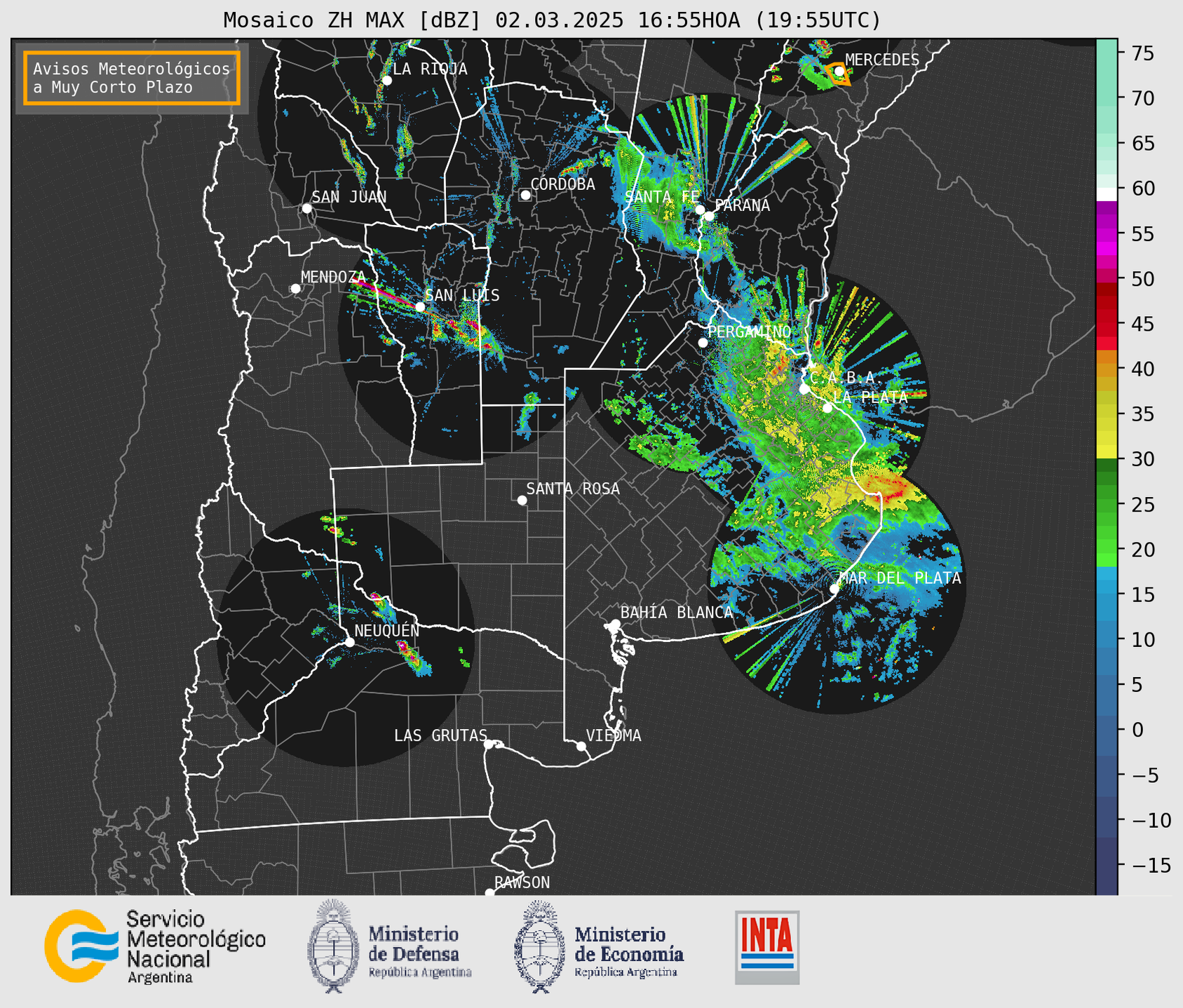The image size is (1183, 1008).
Task: Click the Avisos Meteorológicos a Muy Corto Plazo box
Action: pyautogui.click(x=132, y=78)
